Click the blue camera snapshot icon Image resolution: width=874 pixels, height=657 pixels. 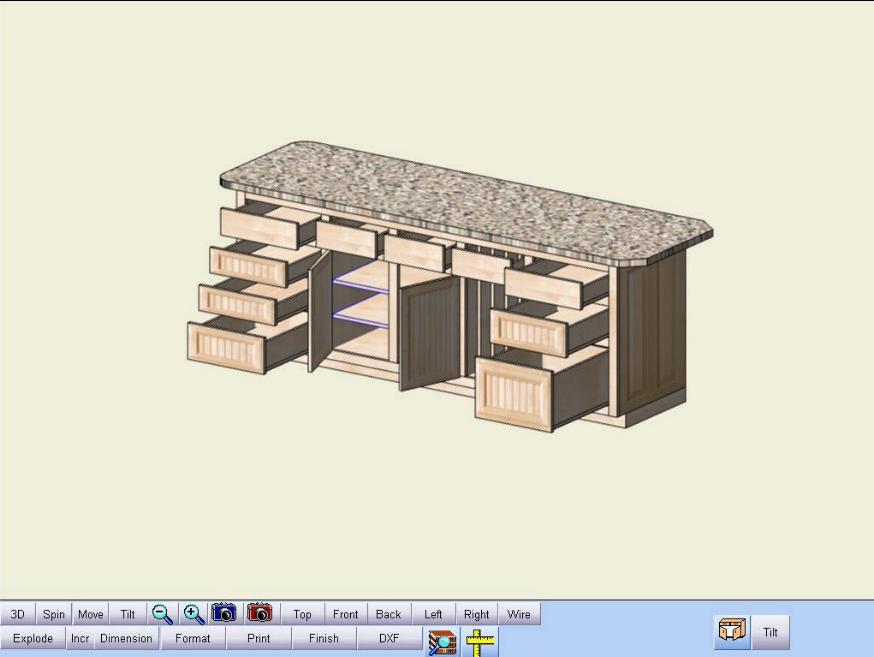click(x=224, y=613)
